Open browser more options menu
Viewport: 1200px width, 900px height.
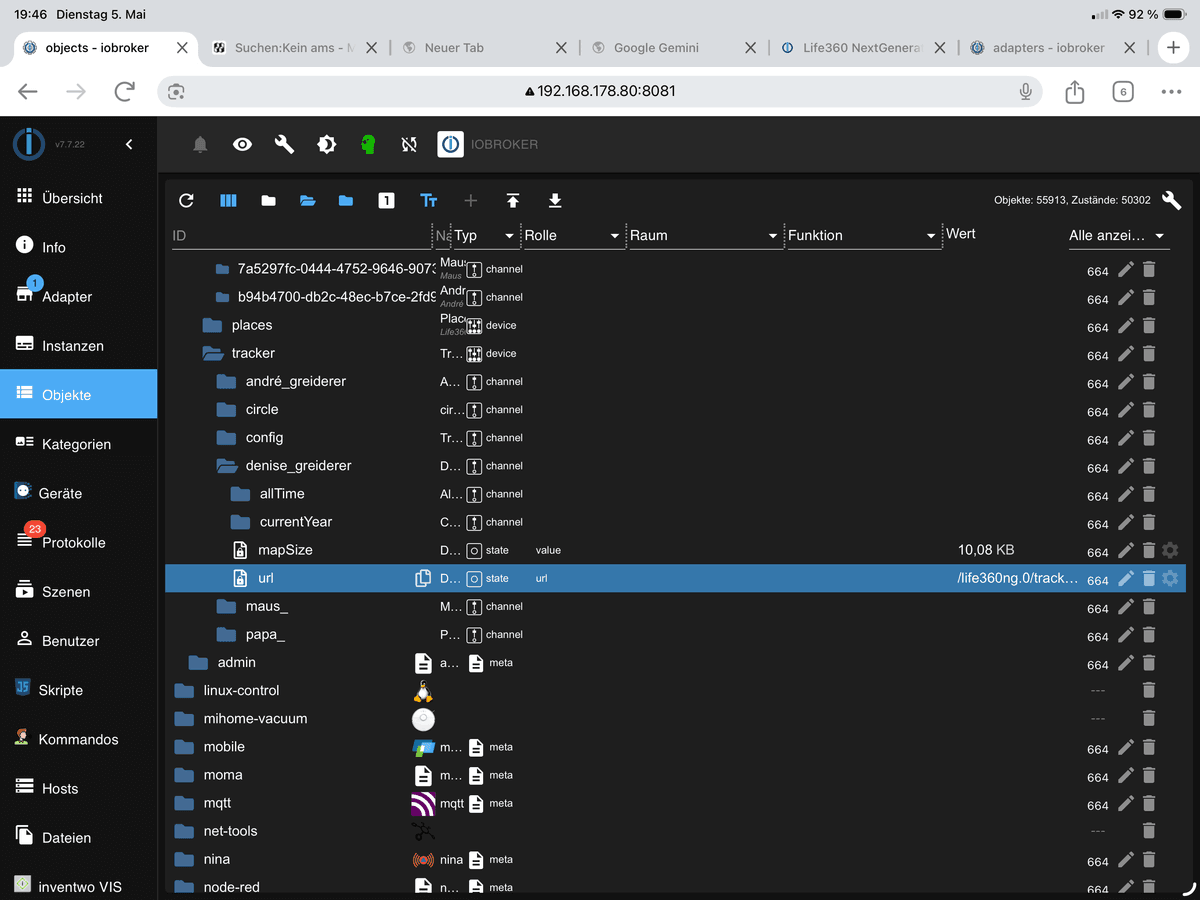pos(1171,91)
